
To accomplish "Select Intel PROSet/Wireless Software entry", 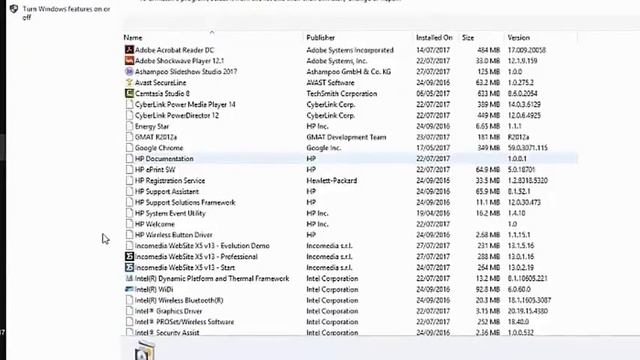I will [x=184, y=322].
